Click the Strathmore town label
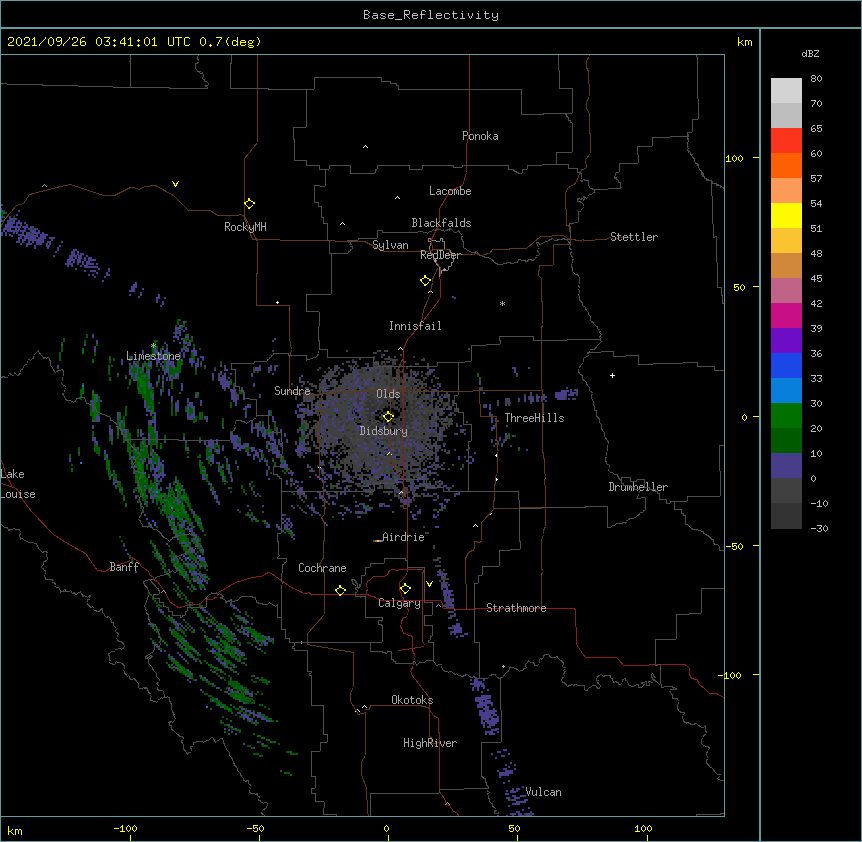Viewport: 862px width, 842px height. (x=516, y=608)
